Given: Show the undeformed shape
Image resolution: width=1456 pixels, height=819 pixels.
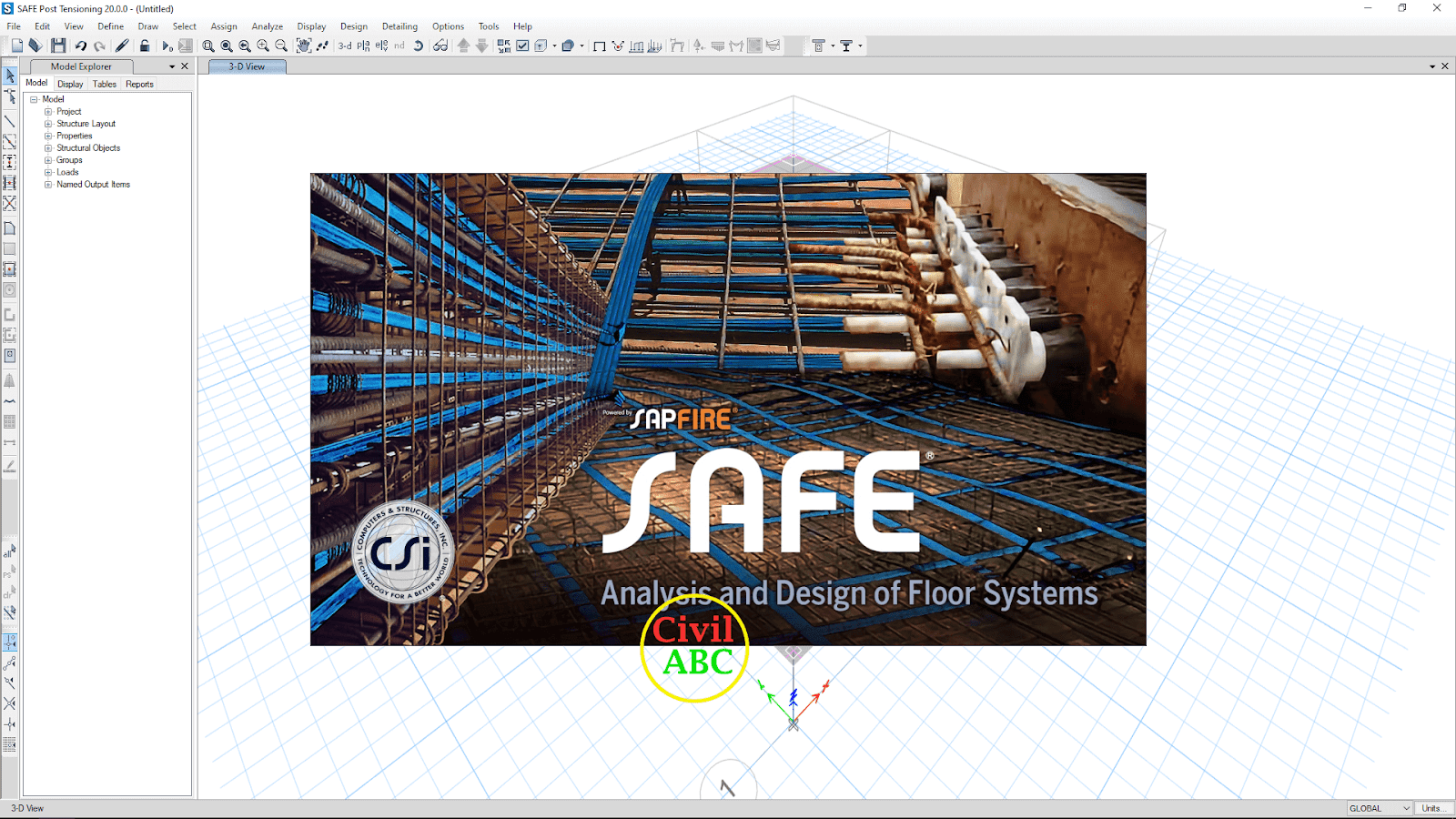Looking at the screenshot, I should pyautogui.click(x=600, y=45).
